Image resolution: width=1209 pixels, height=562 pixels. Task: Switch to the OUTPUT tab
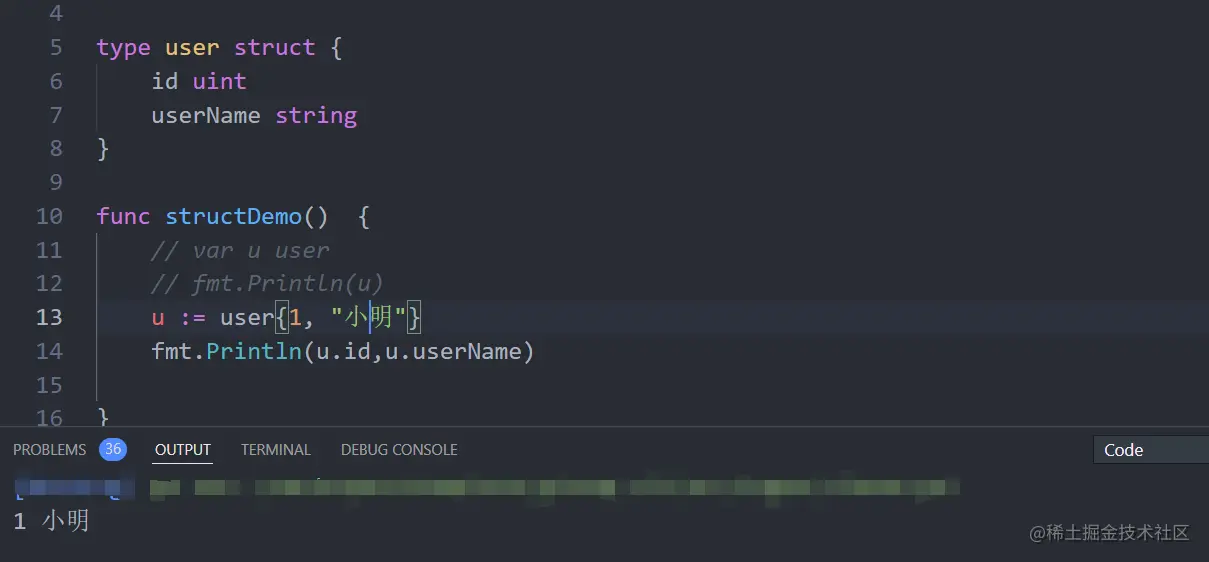[x=183, y=450]
